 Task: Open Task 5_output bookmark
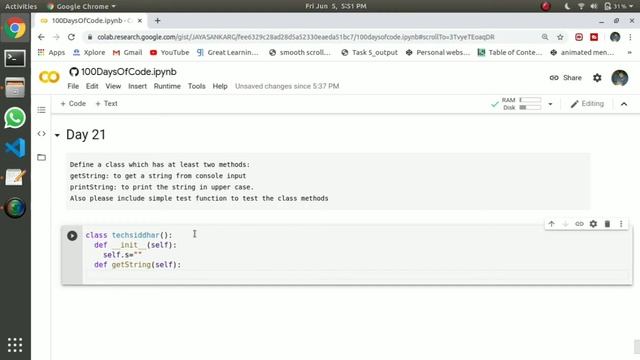369,53
